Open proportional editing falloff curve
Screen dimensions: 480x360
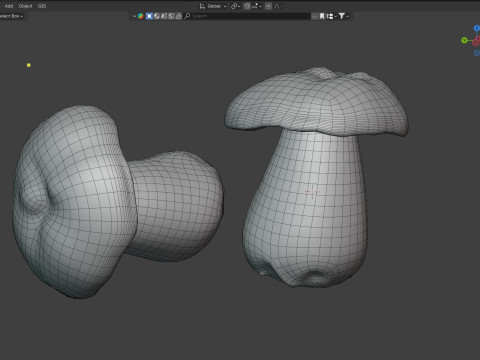click(277, 6)
